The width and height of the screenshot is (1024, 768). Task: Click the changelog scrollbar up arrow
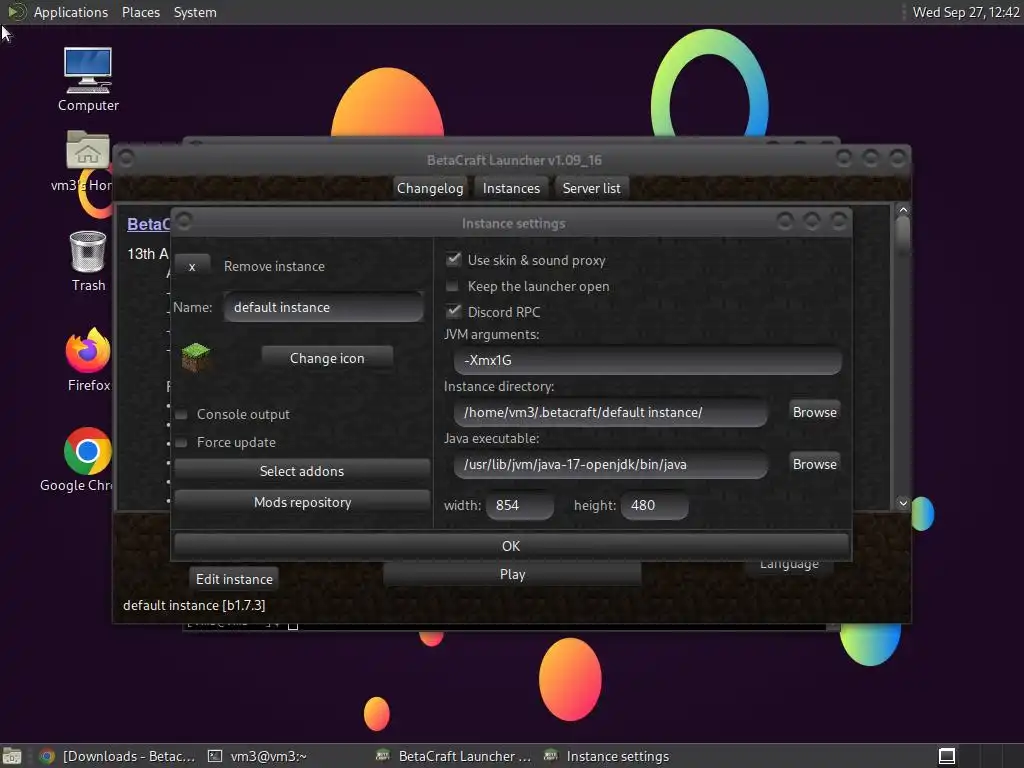[903, 210]
